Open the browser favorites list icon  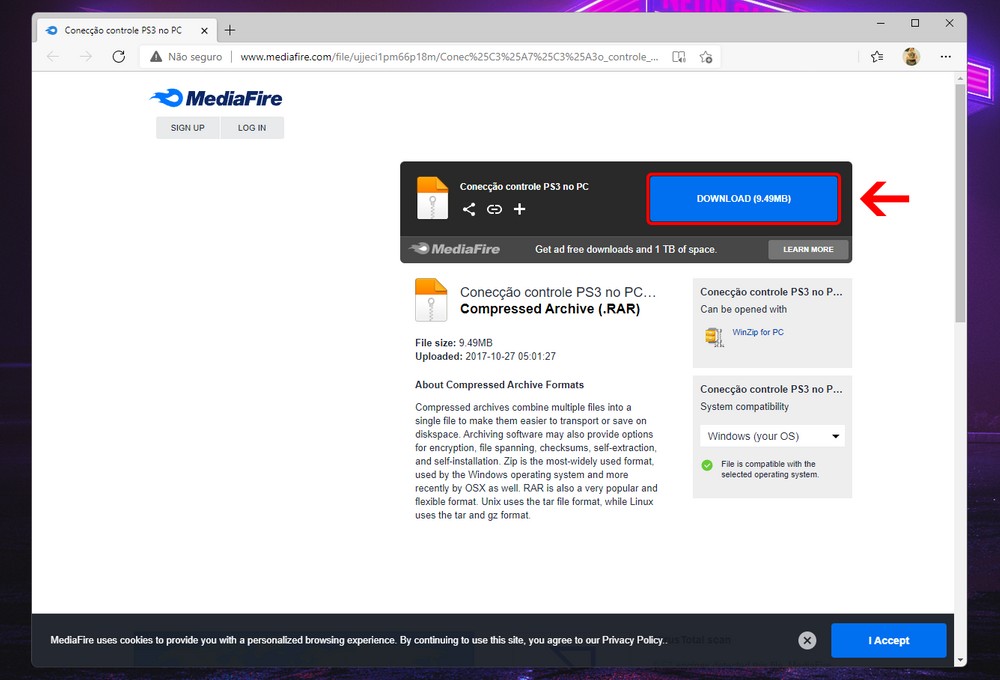tap(877, 57)
